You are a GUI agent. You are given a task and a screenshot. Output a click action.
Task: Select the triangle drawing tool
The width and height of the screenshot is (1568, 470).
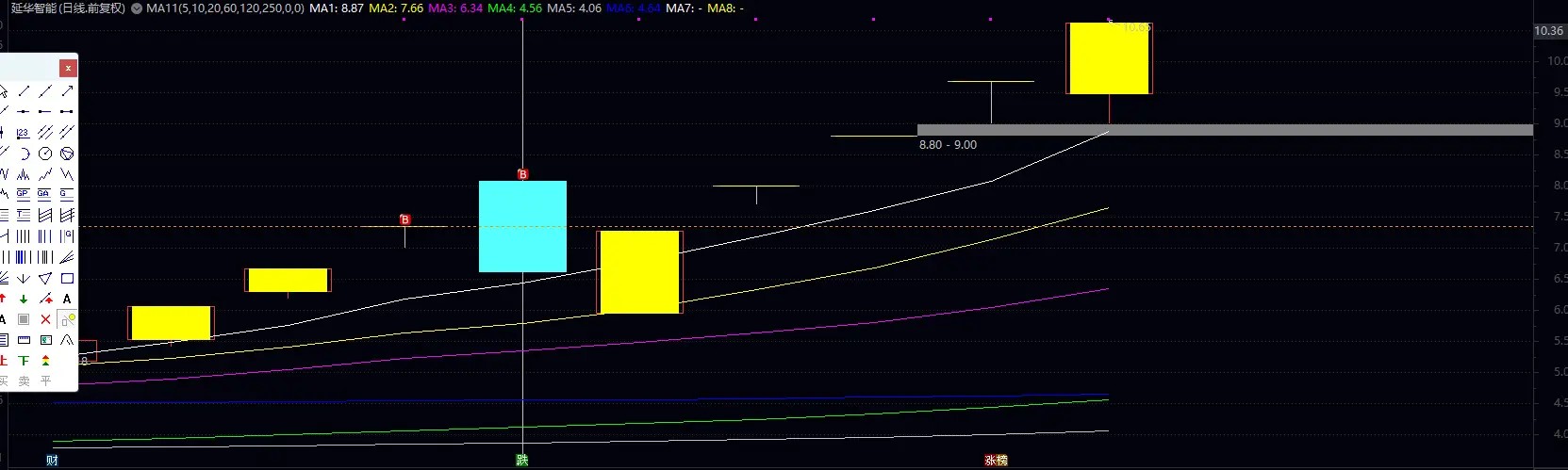tap(44, 278)
